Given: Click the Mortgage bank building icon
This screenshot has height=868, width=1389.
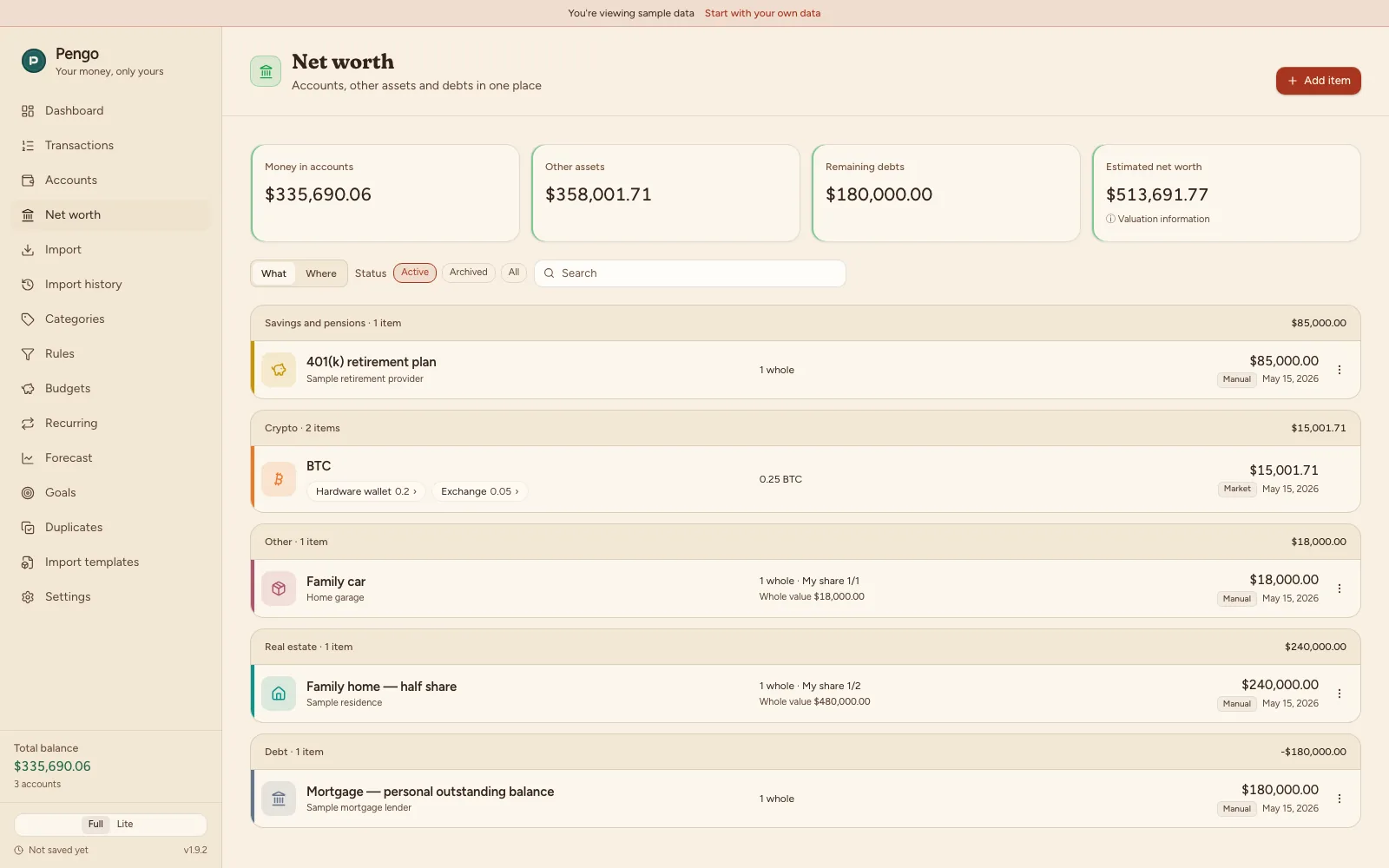Looking at the screenshot, I should click(279, 799).
